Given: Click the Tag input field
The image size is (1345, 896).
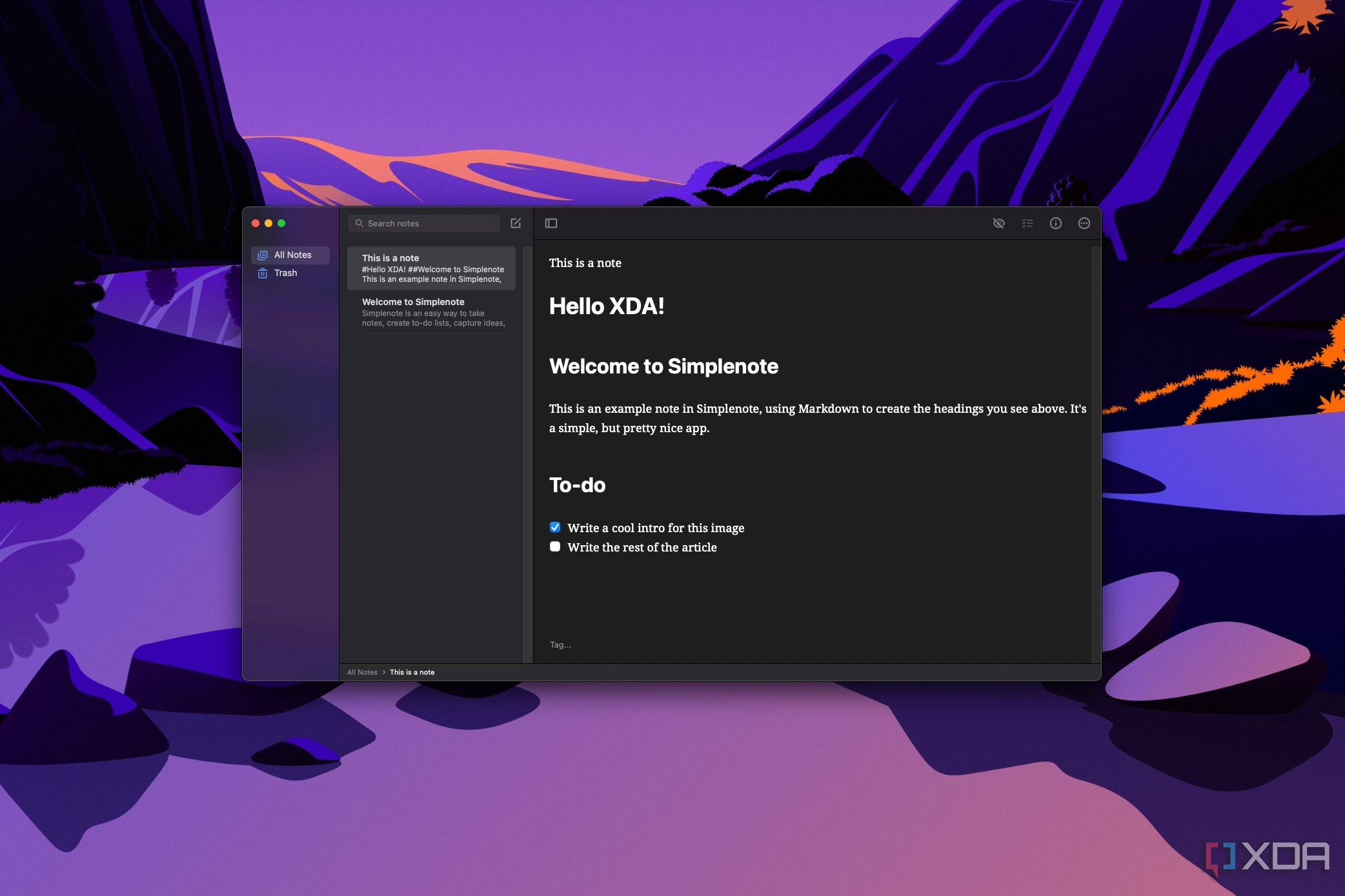Looking at the screenshot, I should (x=561, y=644).
